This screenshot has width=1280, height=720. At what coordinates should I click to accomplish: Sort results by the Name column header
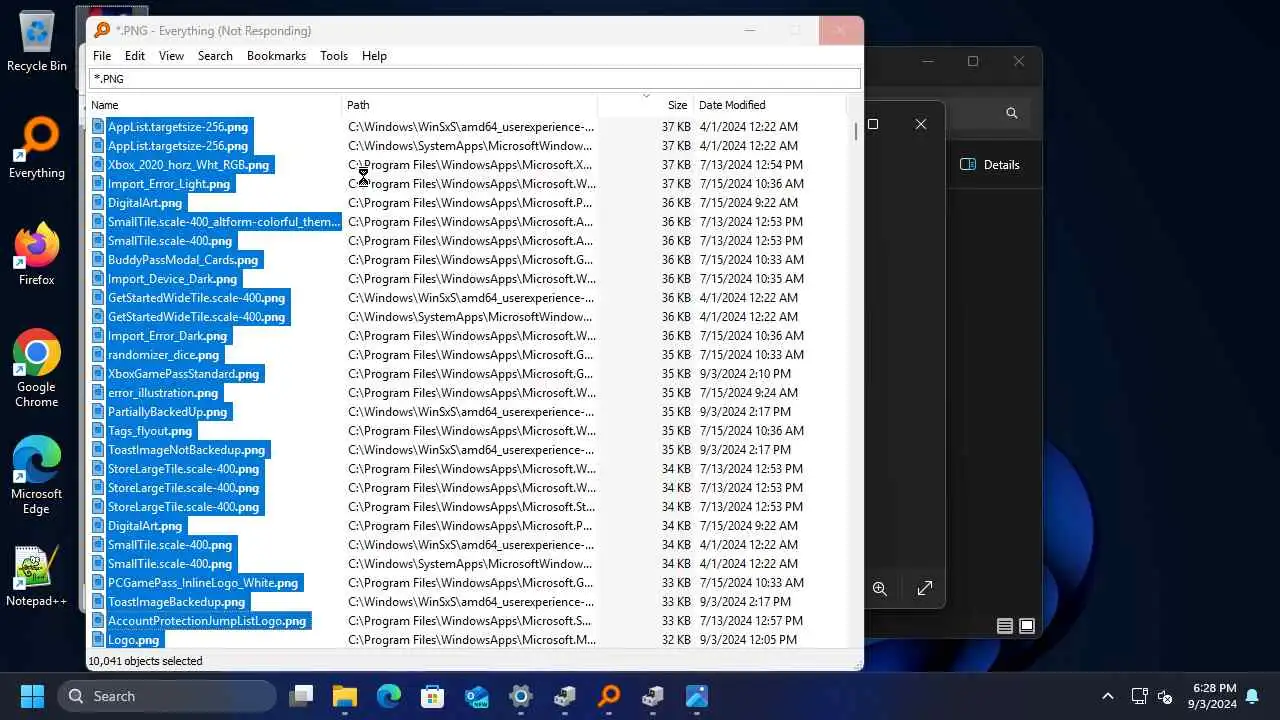215,105
